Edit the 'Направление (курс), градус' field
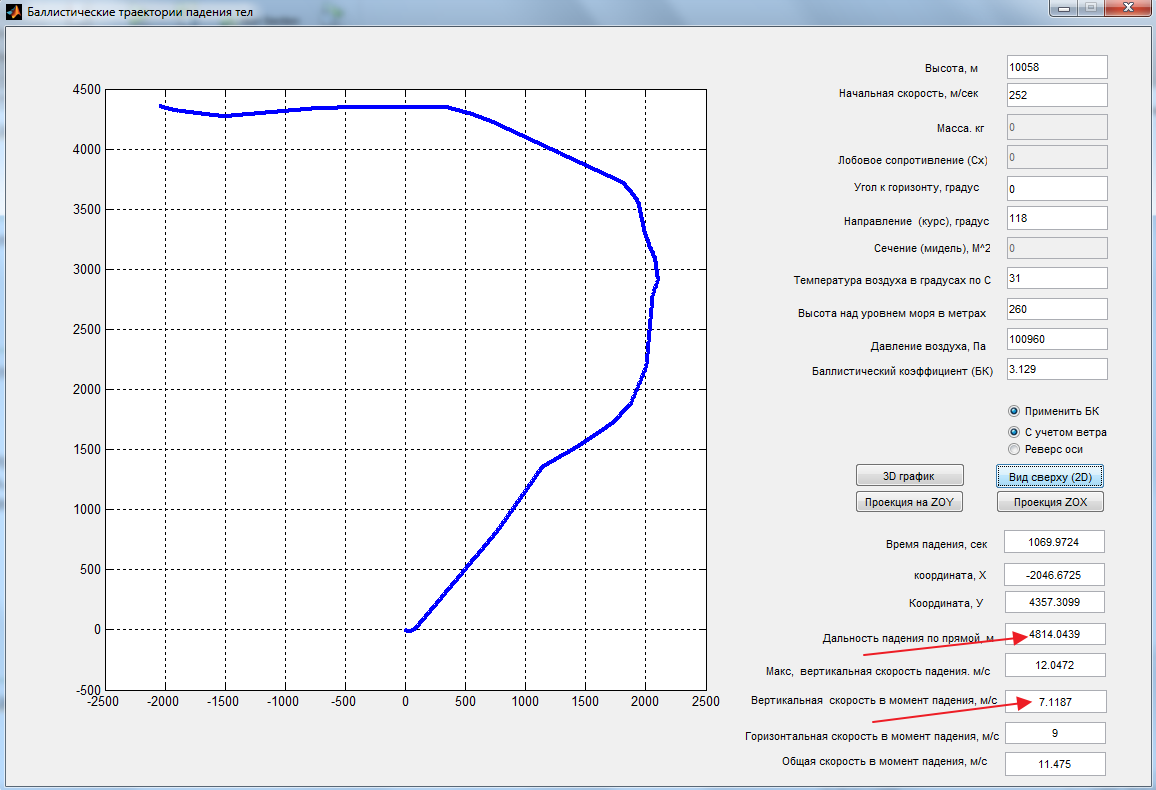1156x790 pixels. (1056, 218)
